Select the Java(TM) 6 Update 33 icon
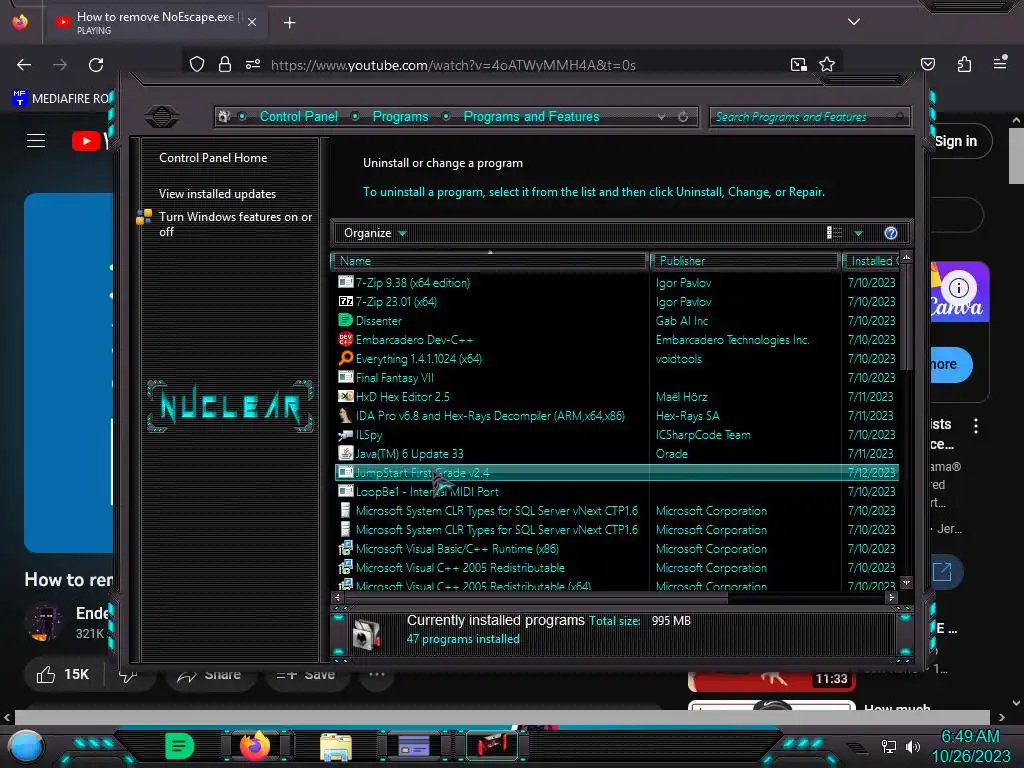The image size is (1024, 768). click(x=345, y=454)
